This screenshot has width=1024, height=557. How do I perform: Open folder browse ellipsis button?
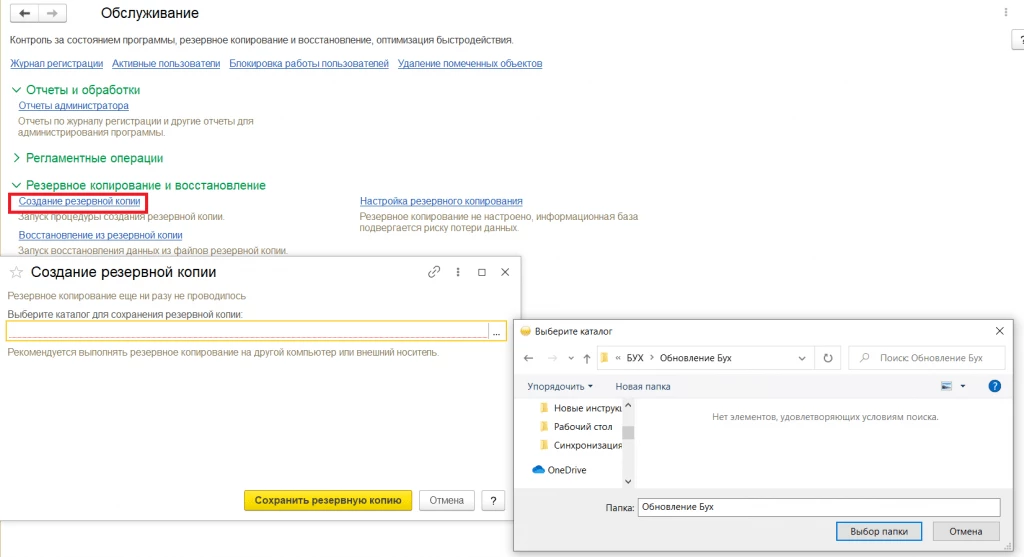click(x=496, y=332)
